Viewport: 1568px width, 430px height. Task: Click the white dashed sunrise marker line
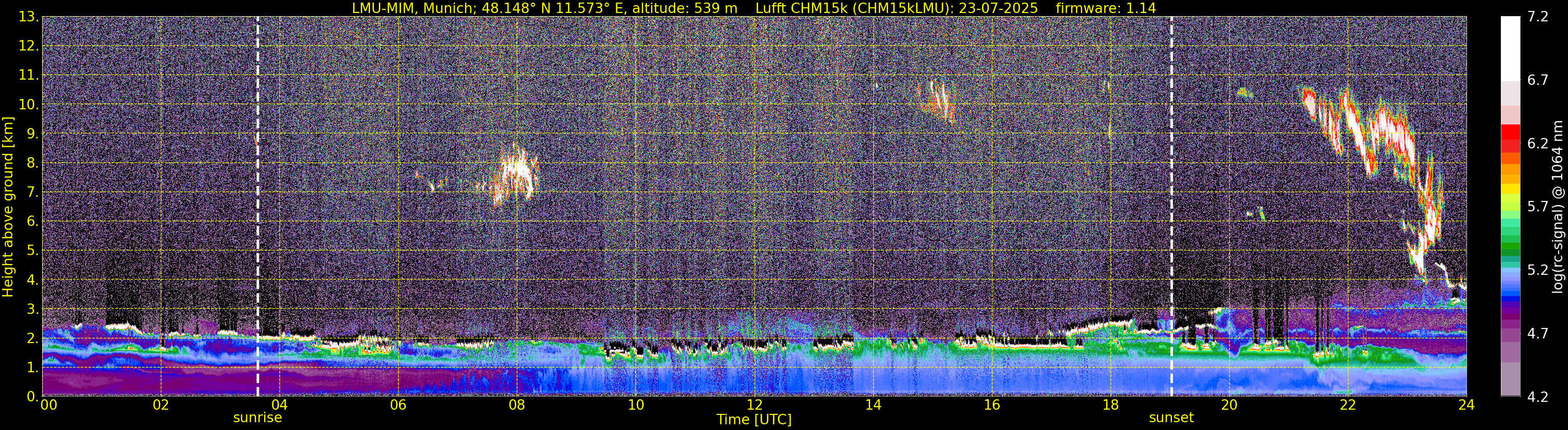pos(258,207)
